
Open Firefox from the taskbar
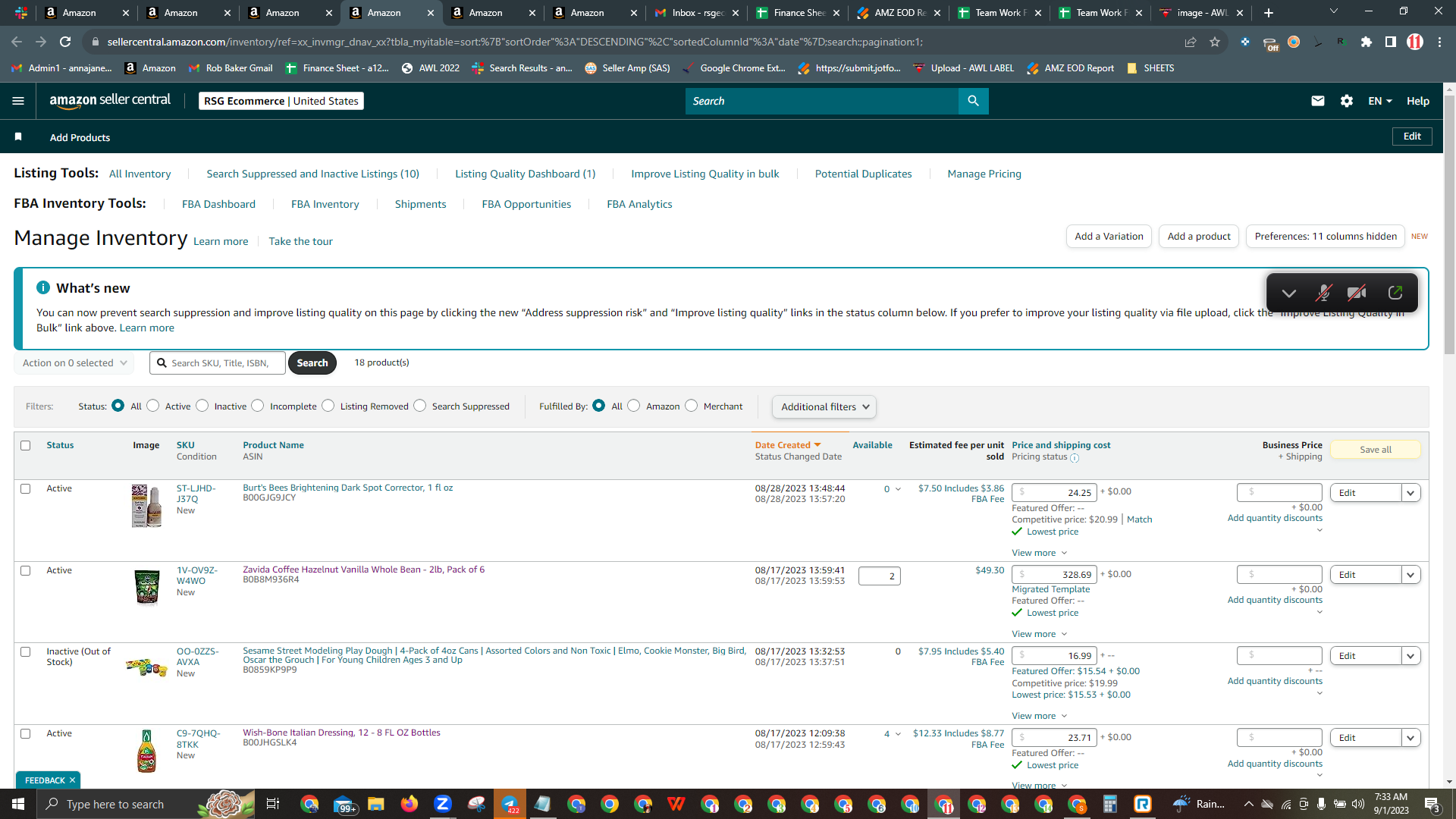tap(409, 804)
